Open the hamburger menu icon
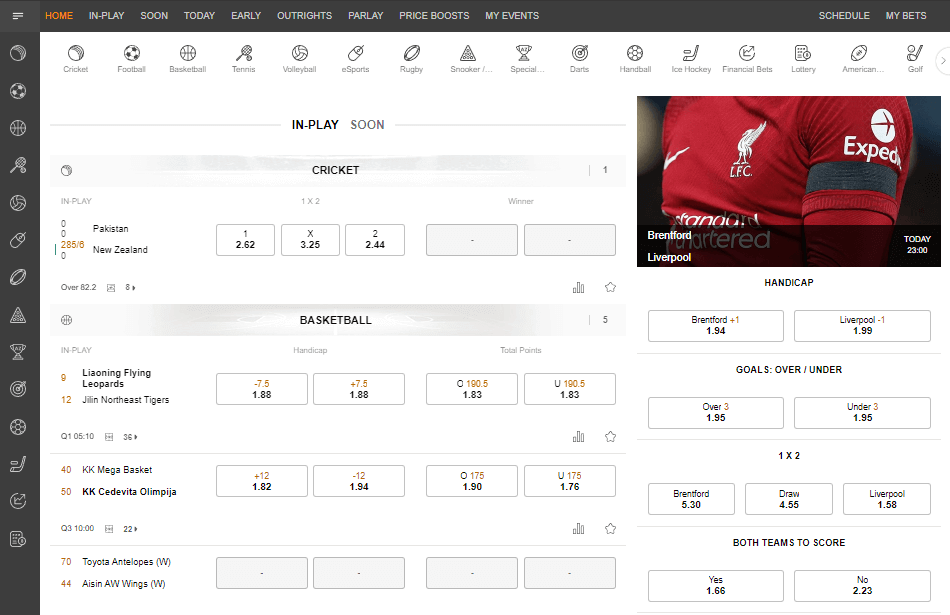The width and height of the screenshot is (950, 615). tap(18, 16)
